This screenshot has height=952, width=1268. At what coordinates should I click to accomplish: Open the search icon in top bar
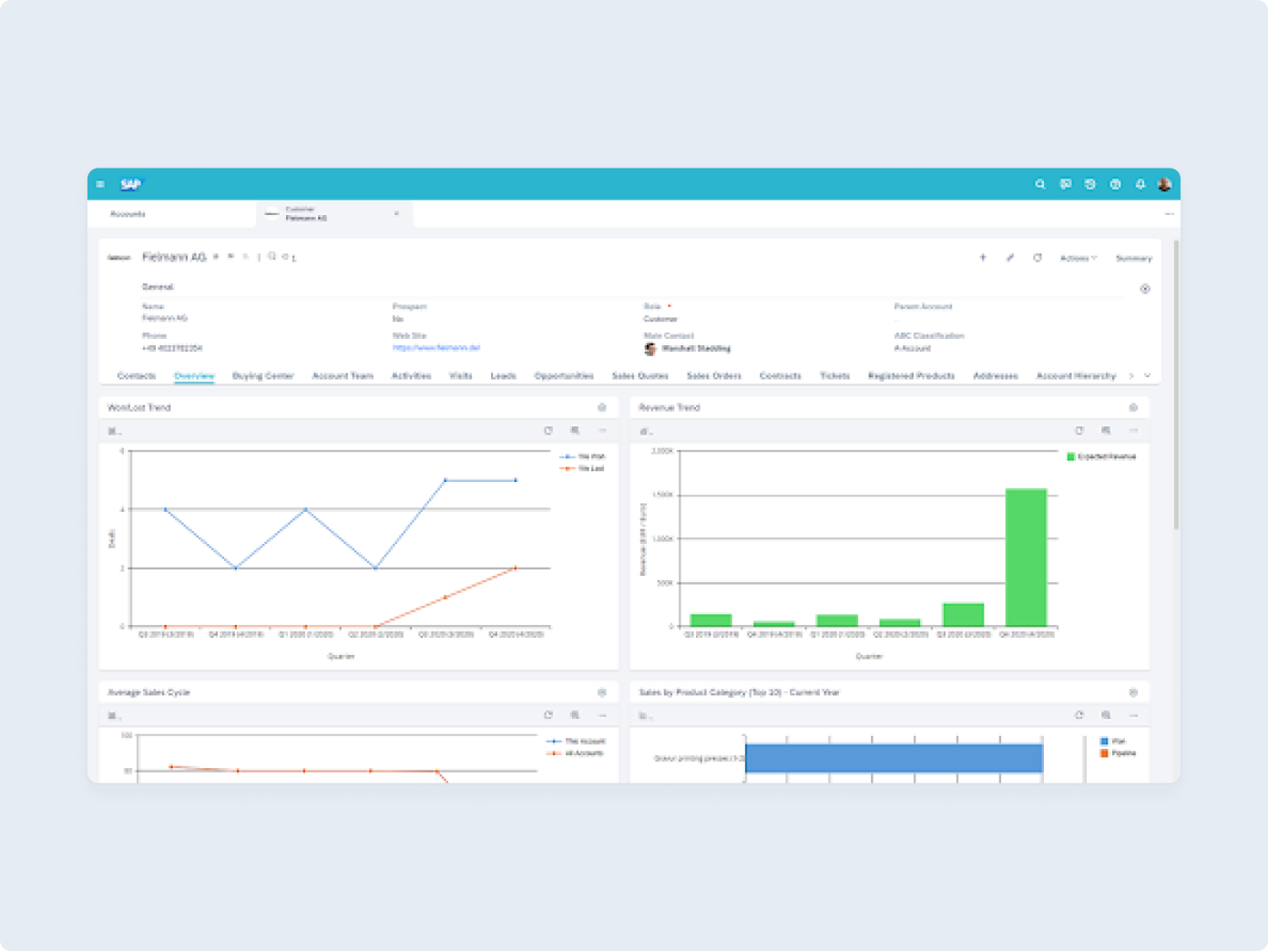click(1040, 184)
